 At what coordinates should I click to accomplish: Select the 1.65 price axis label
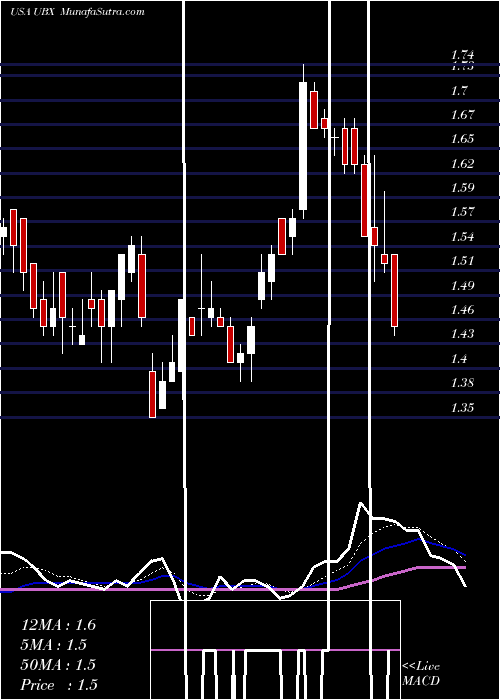pyautogui.click(x=462, y=139)
